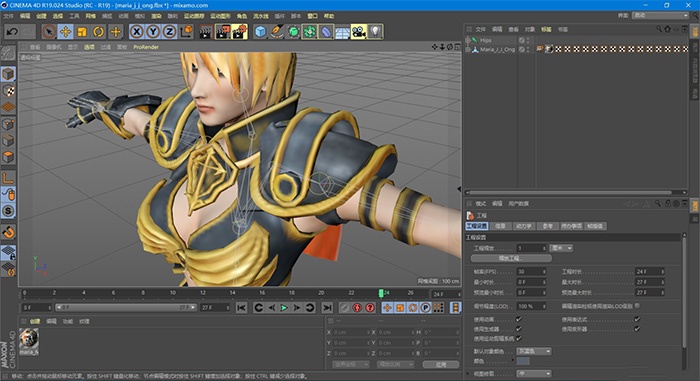Viewport: 700px width, 381px height.
Task: Click the attribute manager search magnifier icon
Action: tap(658, 203)
